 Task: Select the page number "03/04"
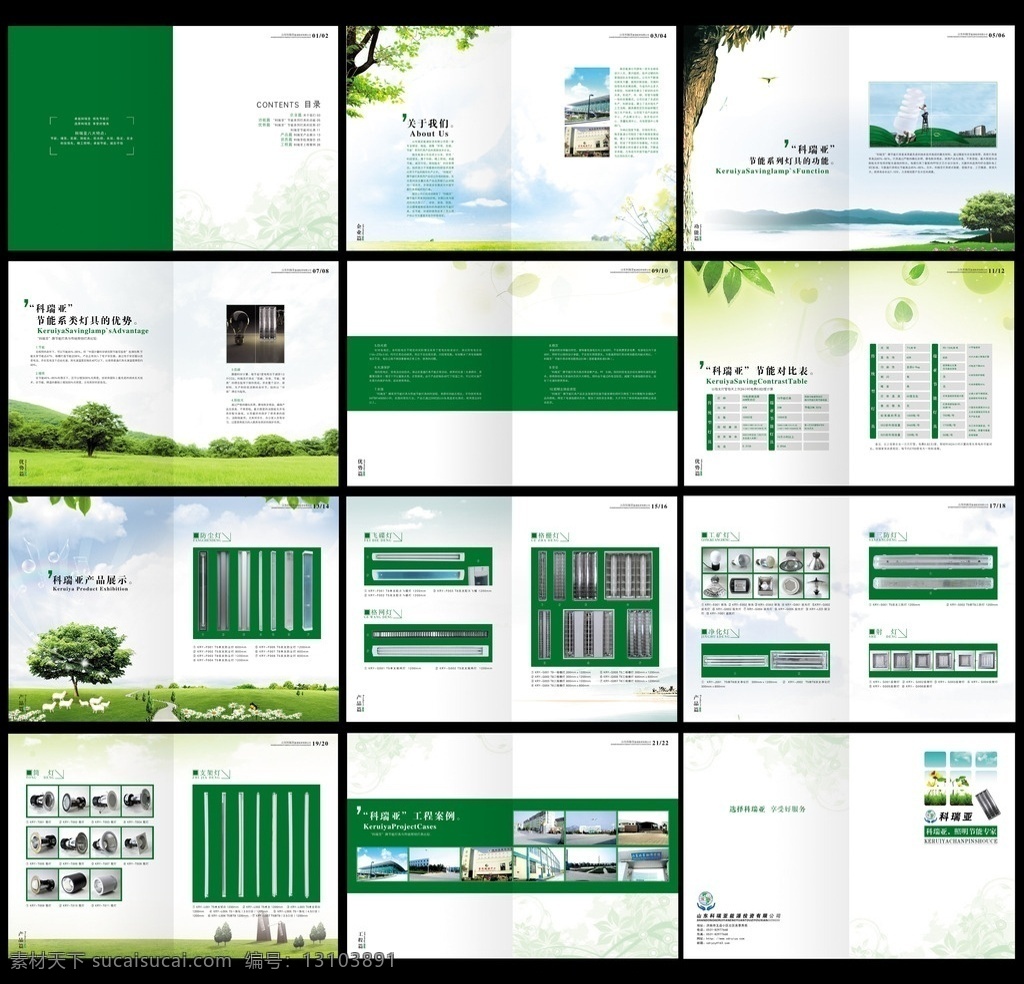pos(659,36)
